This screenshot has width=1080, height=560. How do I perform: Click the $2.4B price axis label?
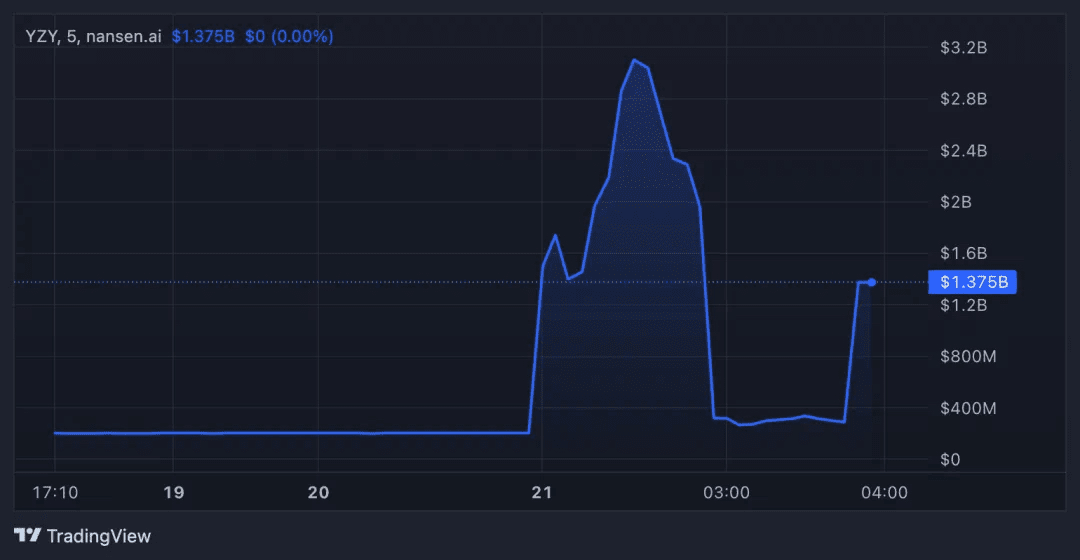(964, 151)
